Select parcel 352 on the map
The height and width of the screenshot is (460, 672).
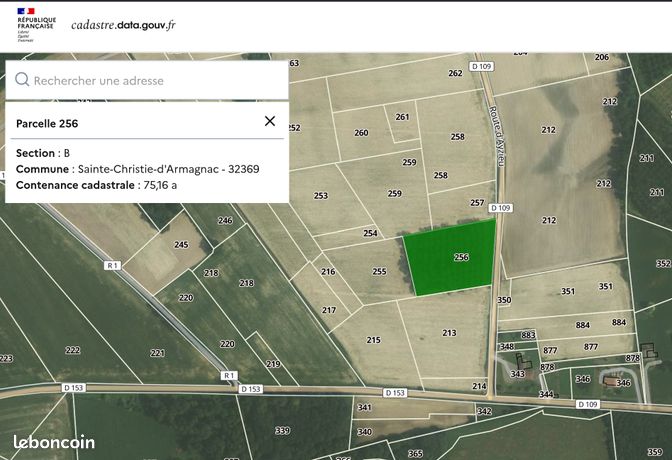[663, 263]
